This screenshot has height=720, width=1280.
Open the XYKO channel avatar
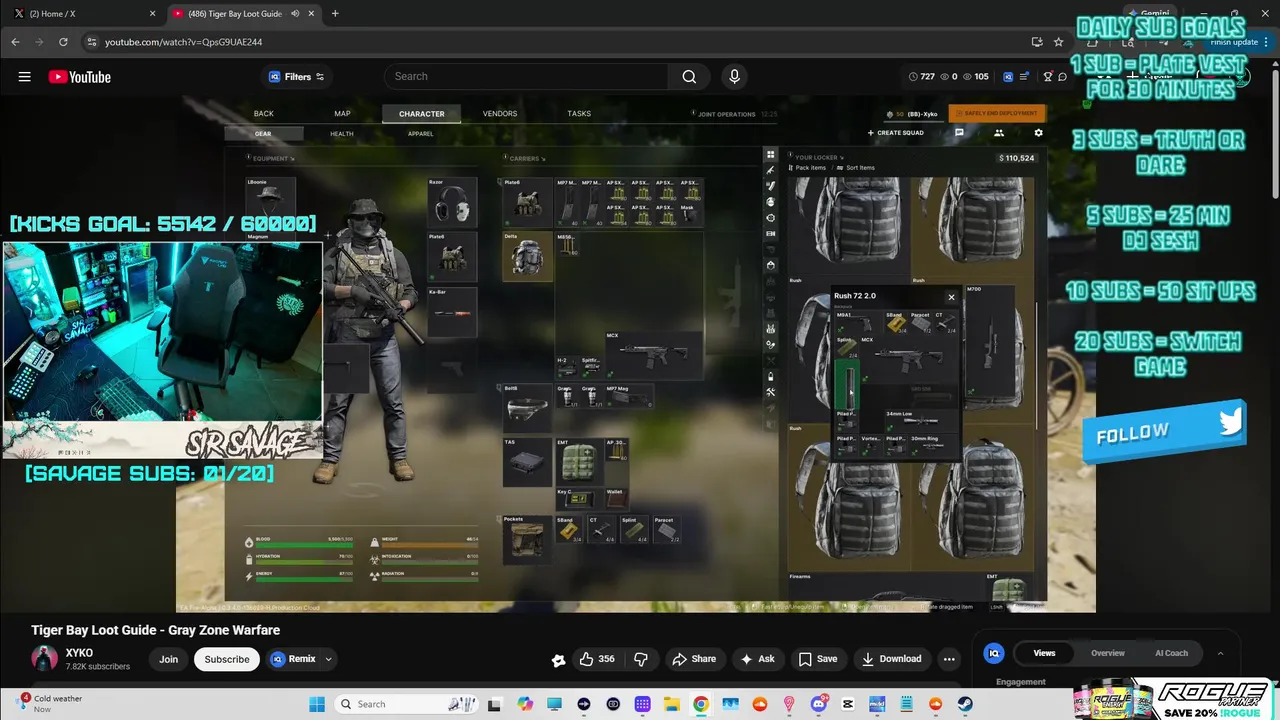pyautogui.click(x=44, y=659)
